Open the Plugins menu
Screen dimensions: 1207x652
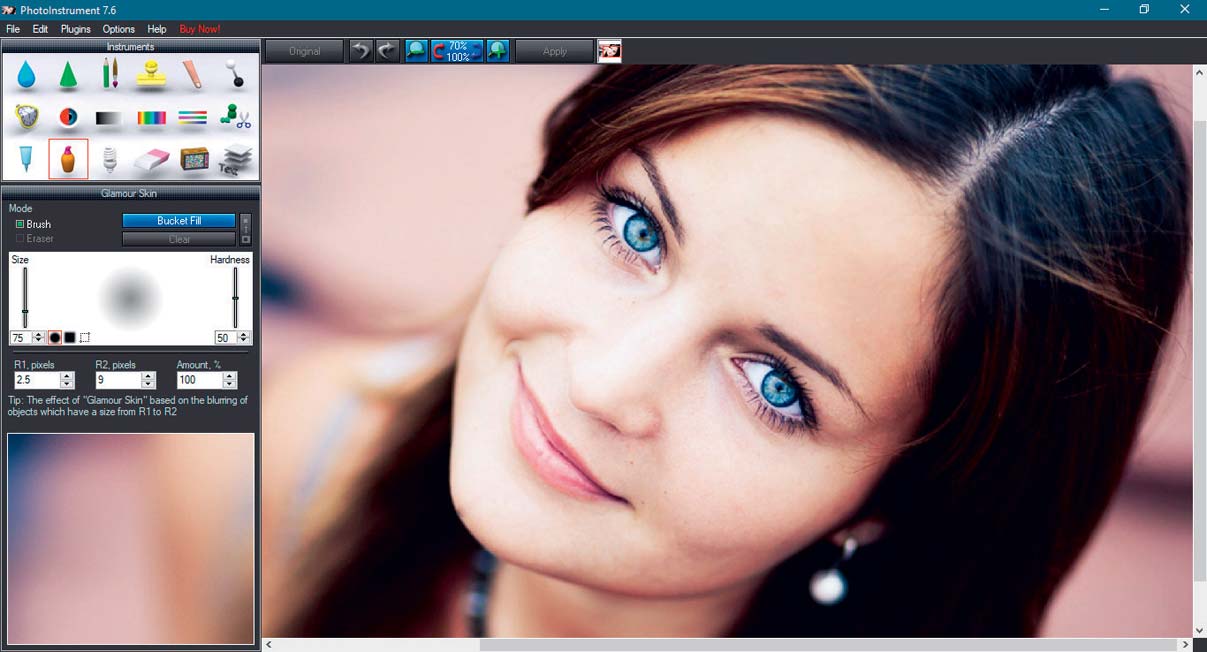[76, 29]
